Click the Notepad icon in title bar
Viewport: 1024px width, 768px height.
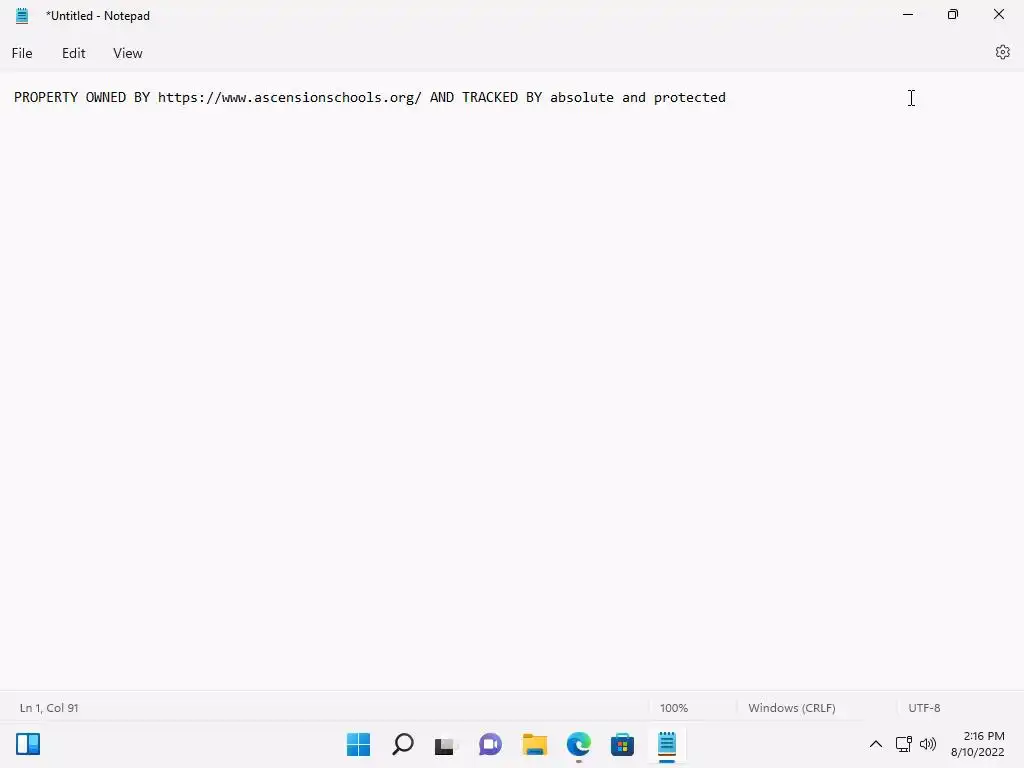pyautogui.click(x=22, y=16)
